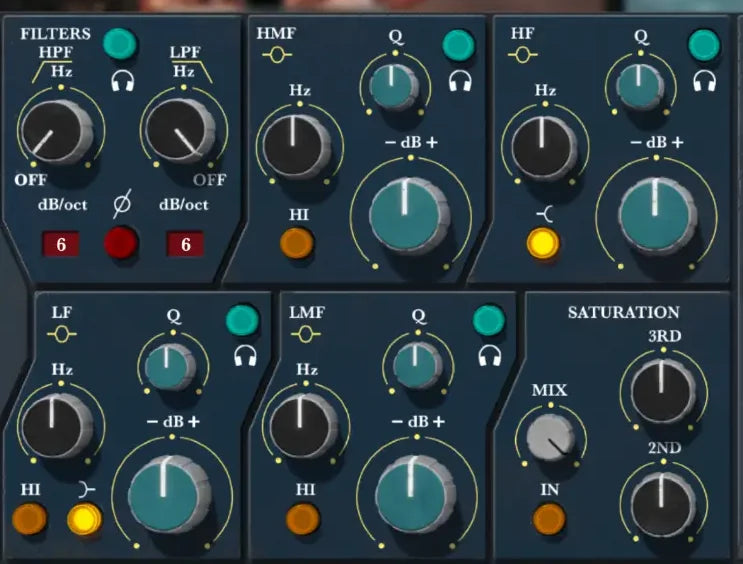Toggle the LMF band enable light
The width and height of the screenshot is (743, 564).
click(489, 320)
